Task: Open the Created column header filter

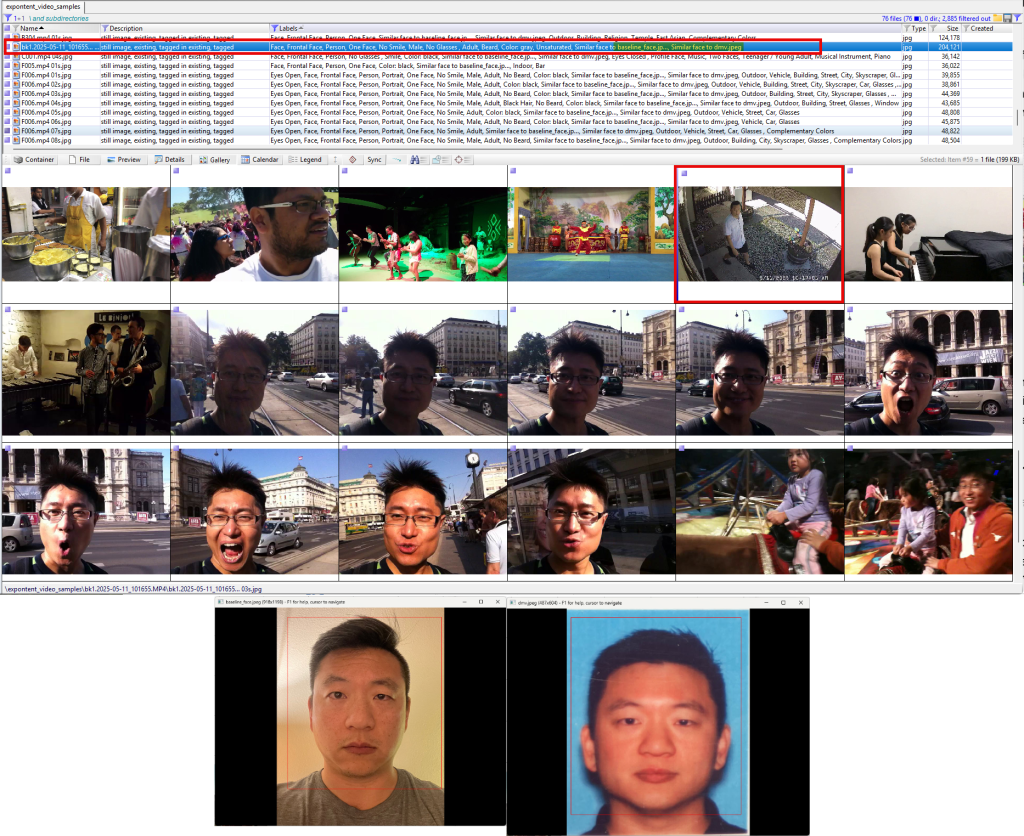Action: 967,29
